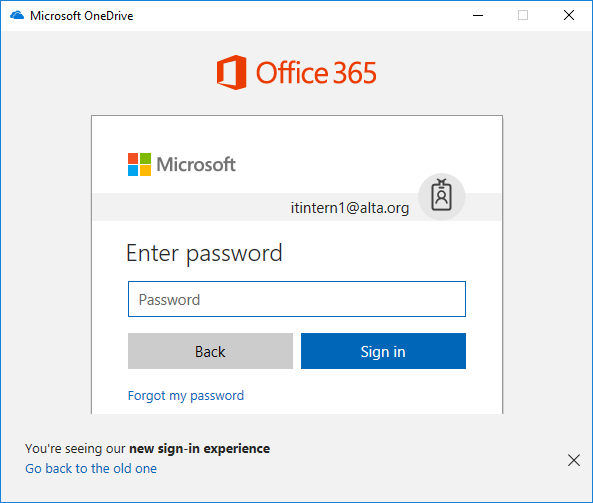Click the Office 365 text heading
This screenshot has width=593, height=503.
pyautogui.click(x=316, y=73)
